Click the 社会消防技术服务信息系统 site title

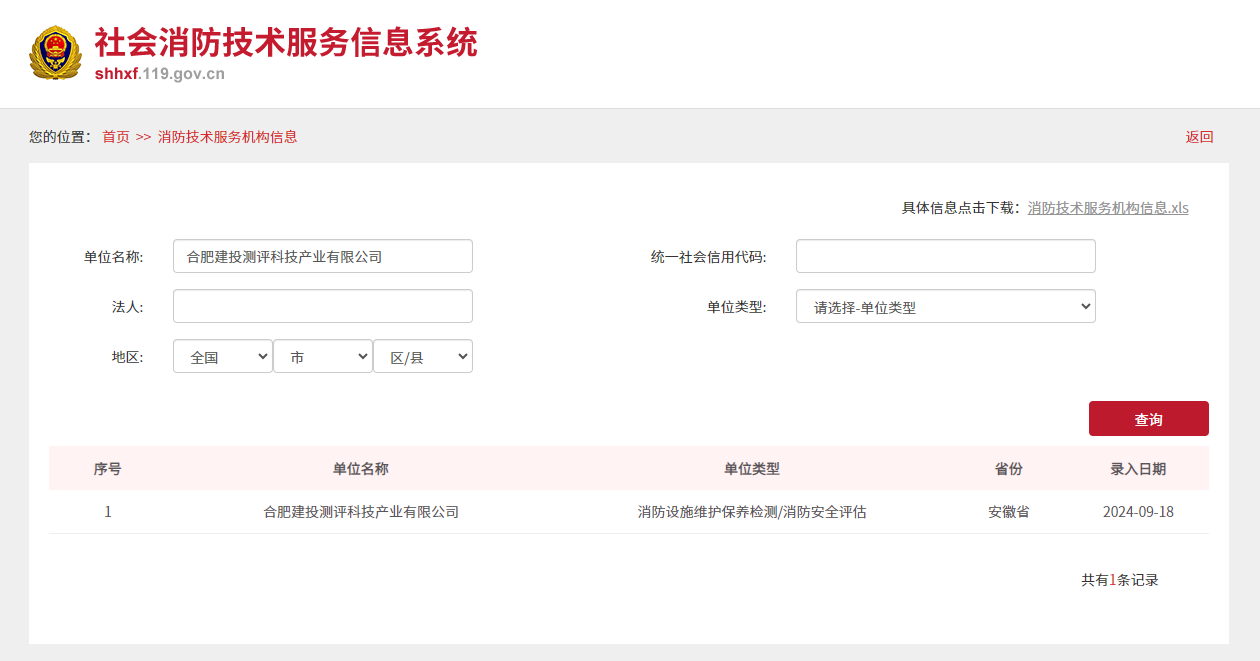click(x=286, y=42)
